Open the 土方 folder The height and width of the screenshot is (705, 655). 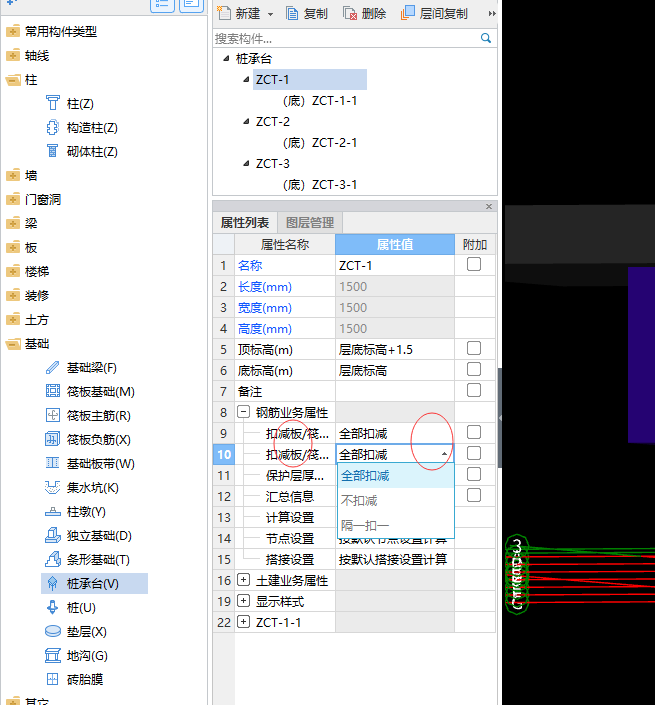(13, 319)
